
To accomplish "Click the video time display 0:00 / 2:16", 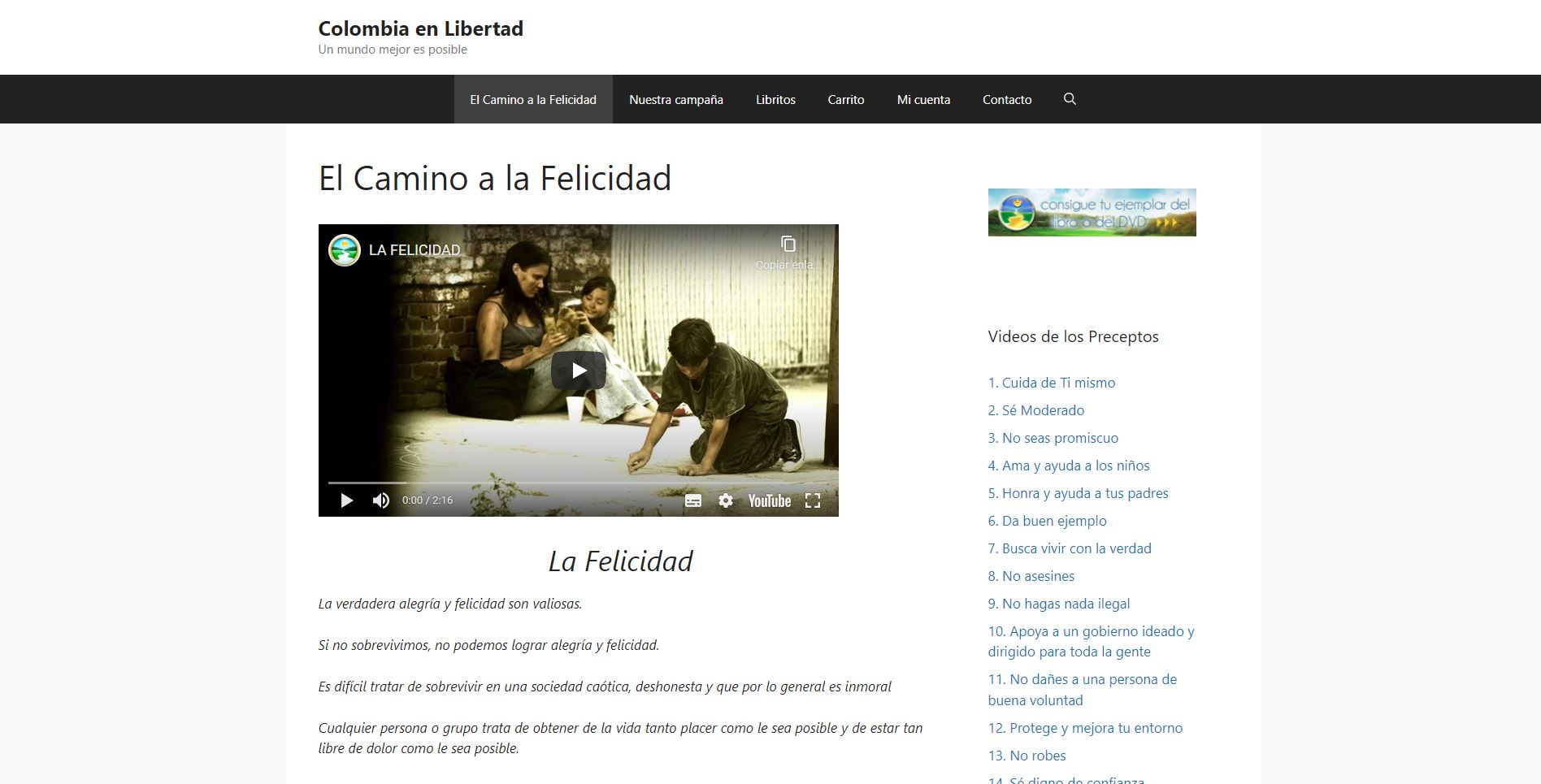I will coord(428,500).
